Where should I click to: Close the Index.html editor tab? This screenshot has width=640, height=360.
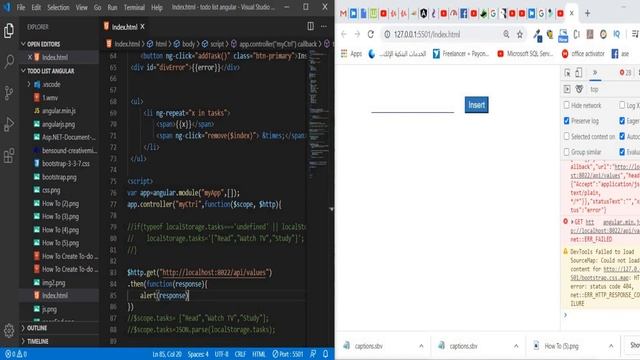pos(142,27)
